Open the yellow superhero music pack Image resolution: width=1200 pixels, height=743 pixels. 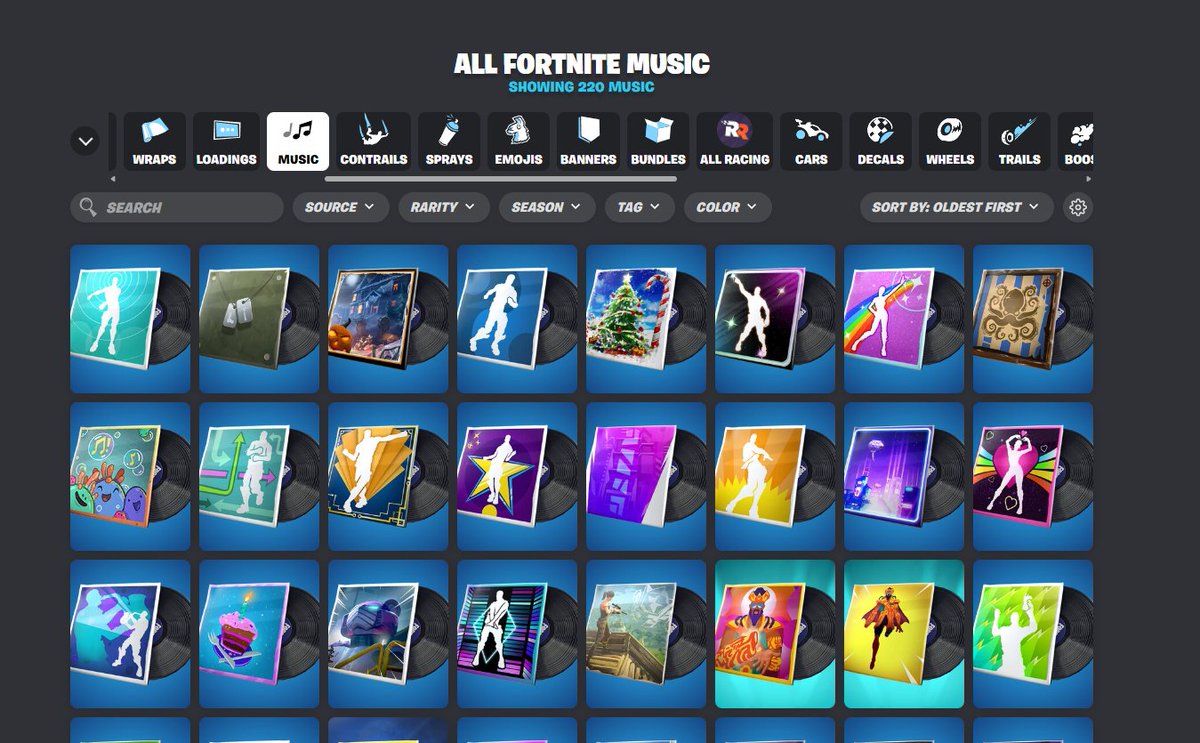tap(904, 634)
